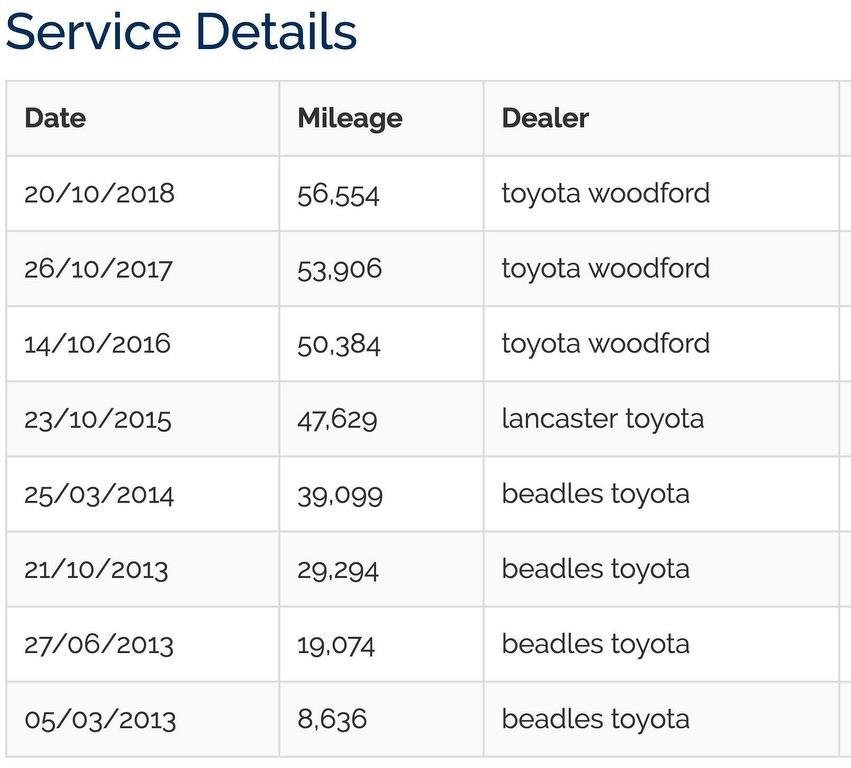The image size is (851, 768).
Task: Click mileage value 19,074
Action: click(336, 646)
